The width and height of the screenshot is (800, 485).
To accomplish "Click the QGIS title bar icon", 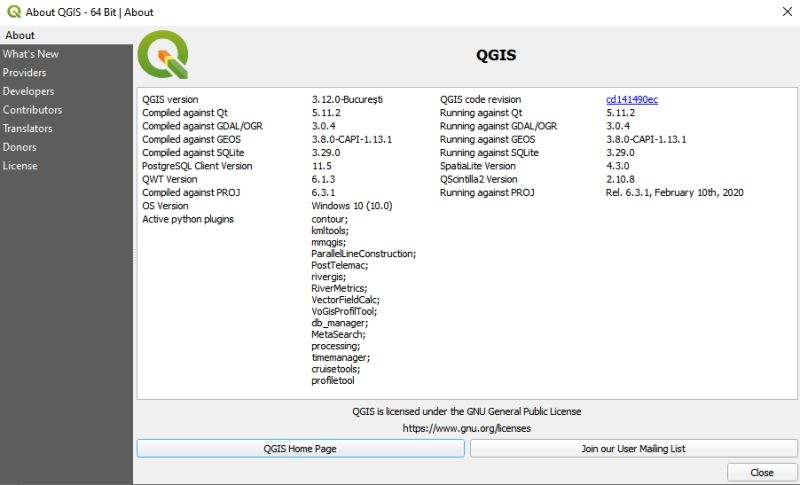I will (x=14, y=12).
